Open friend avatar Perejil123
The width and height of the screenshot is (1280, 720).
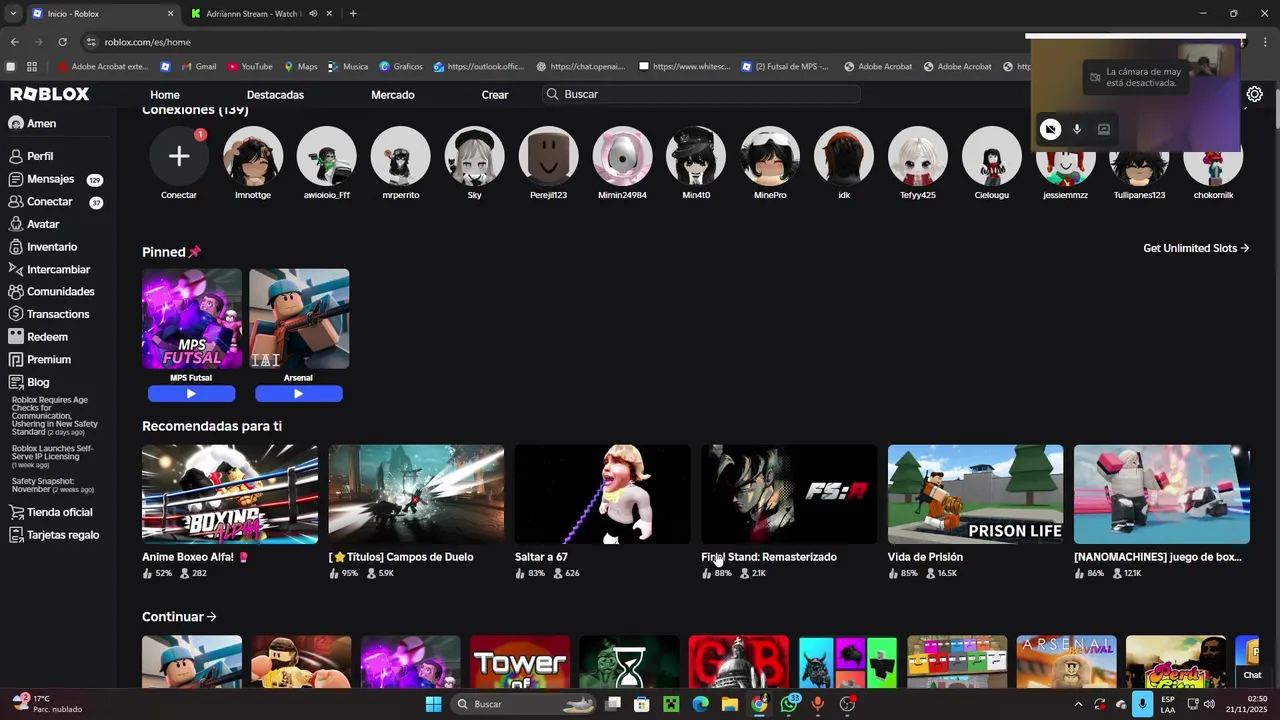click(548, 156)
